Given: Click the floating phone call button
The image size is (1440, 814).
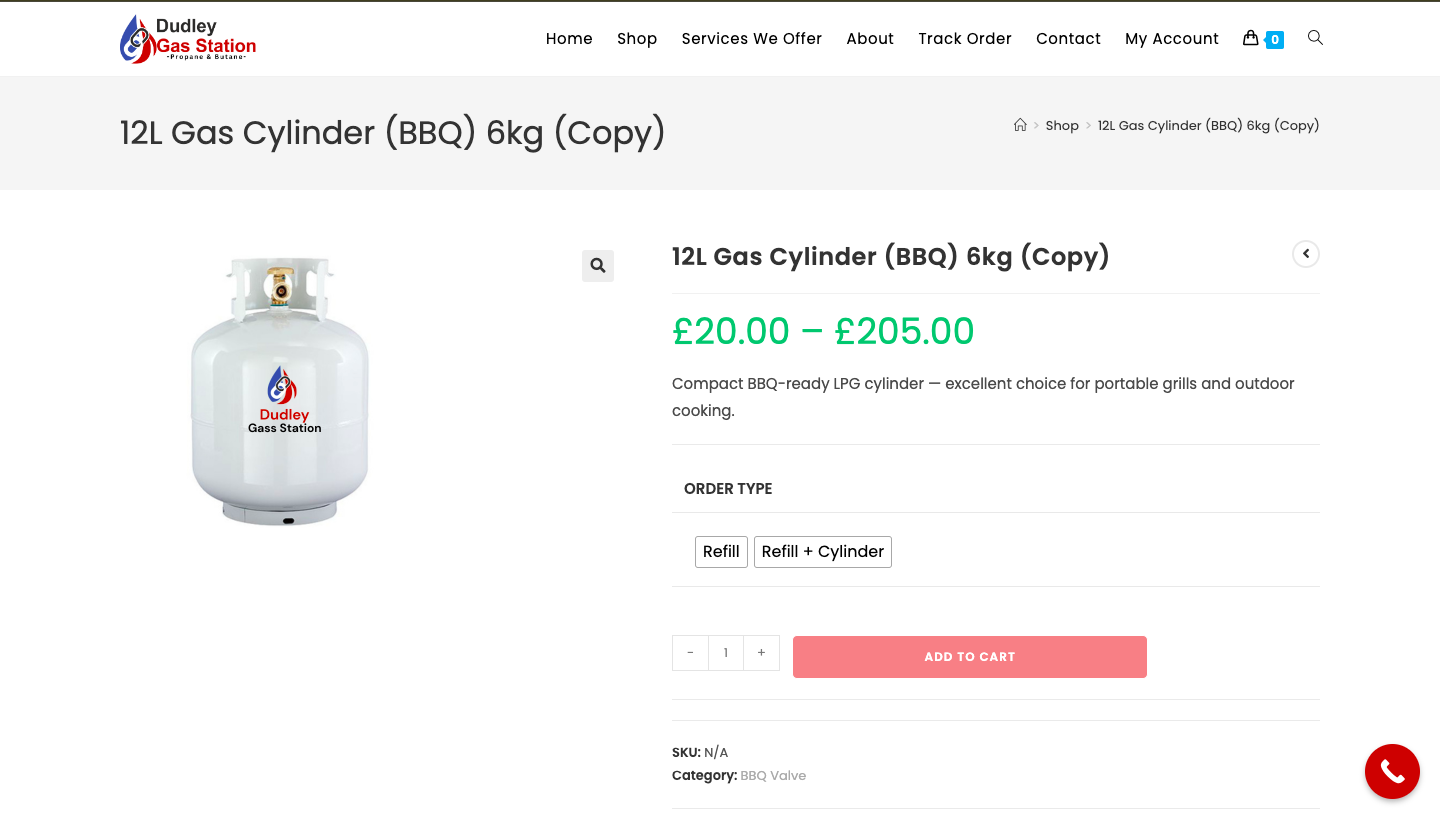Looking at the screenshot, I should tap(1392, 771).
